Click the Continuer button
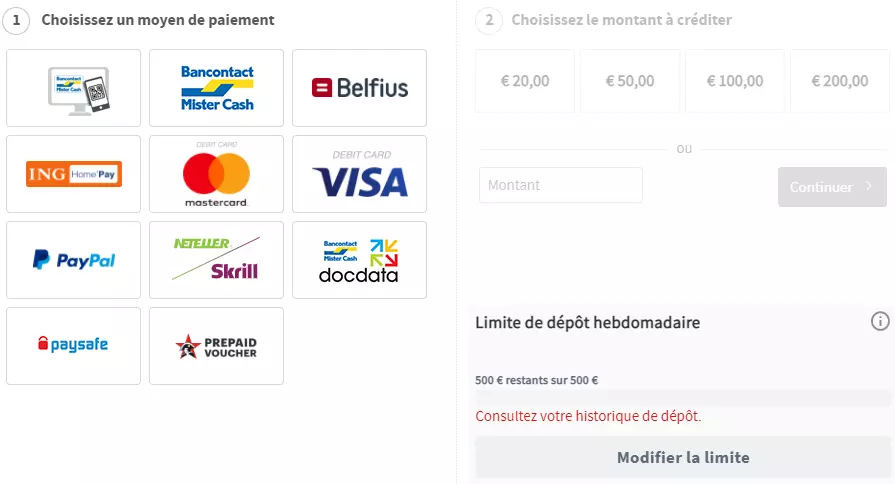 tap(832, 187)
